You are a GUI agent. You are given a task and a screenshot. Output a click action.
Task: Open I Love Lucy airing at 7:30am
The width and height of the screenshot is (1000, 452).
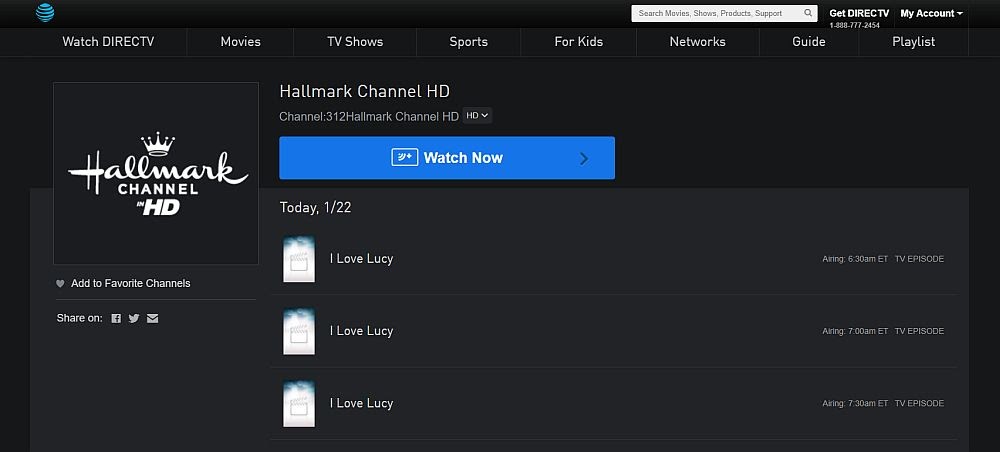(361, 404)
